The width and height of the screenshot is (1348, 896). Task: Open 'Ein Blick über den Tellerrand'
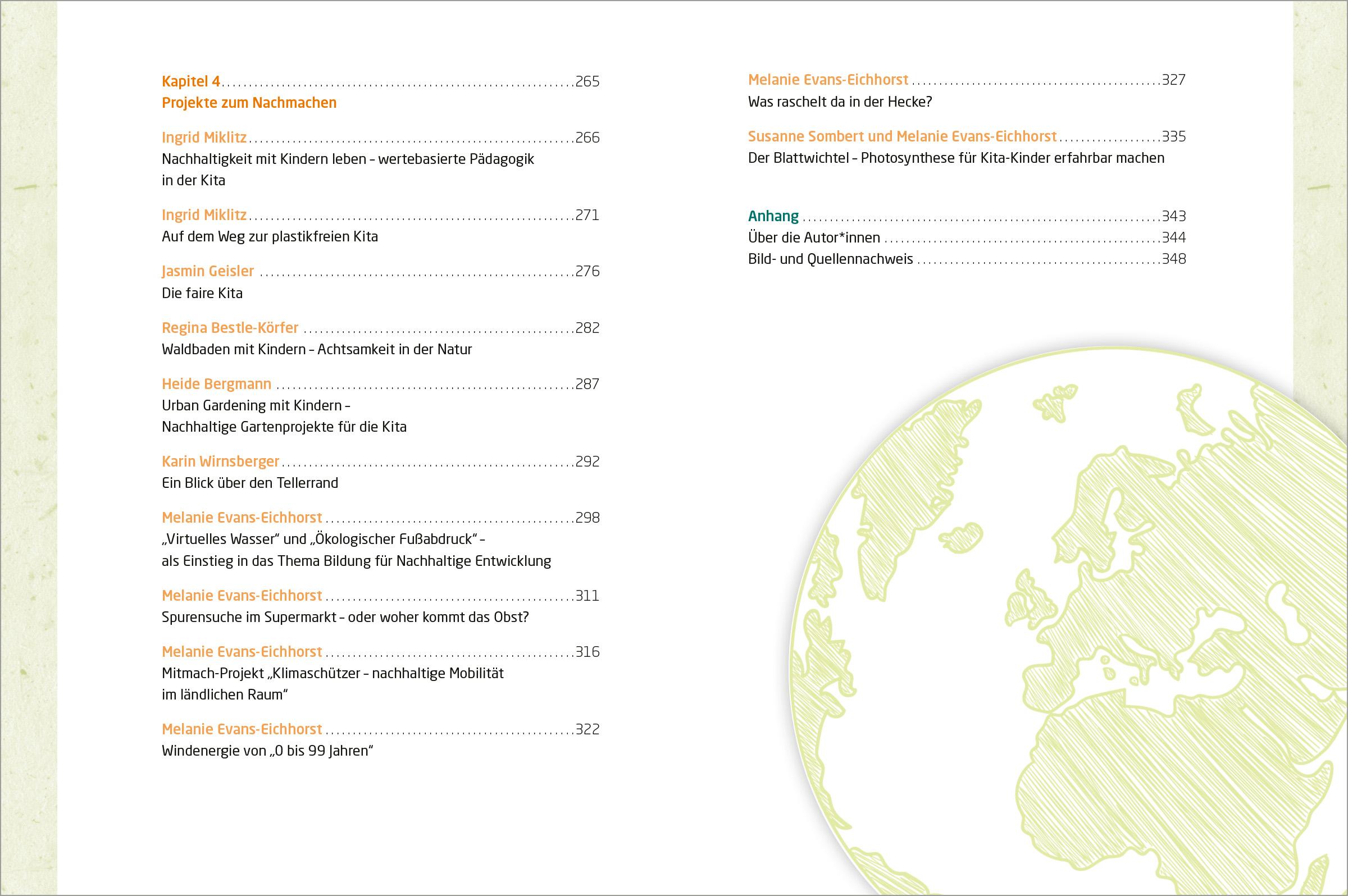(x=250, y=483)
